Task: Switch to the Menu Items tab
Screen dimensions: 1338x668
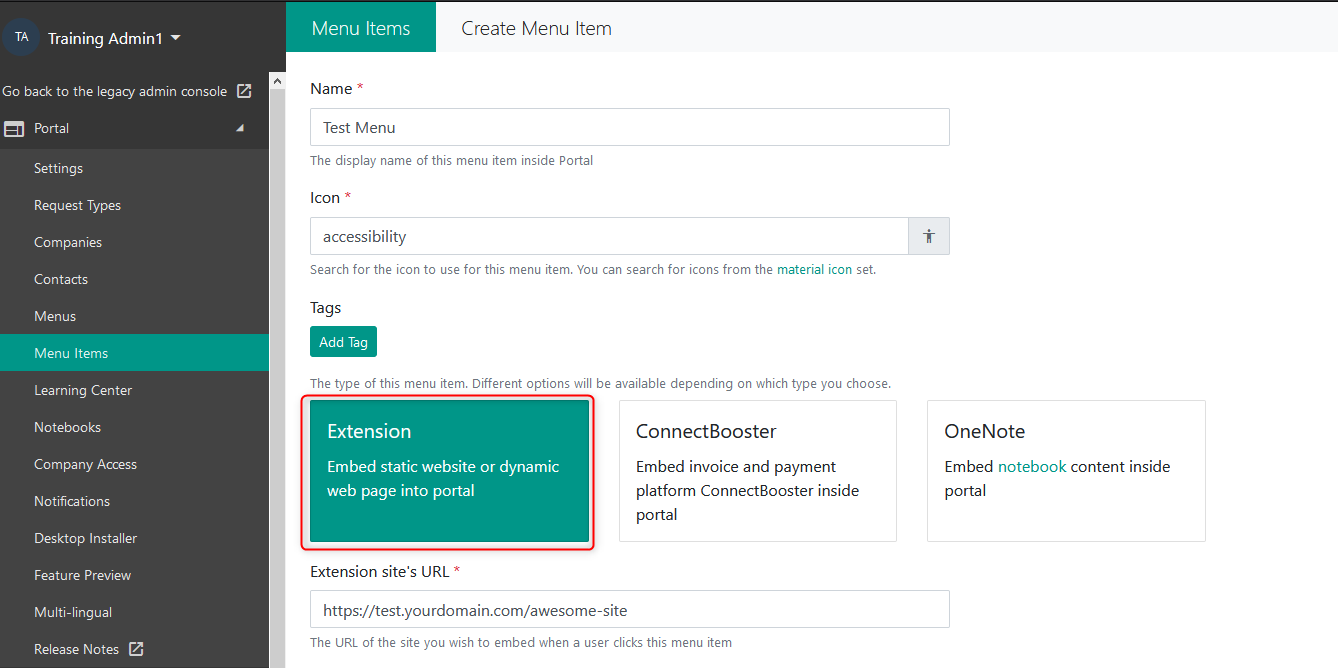Action: [x=361, y=28]
